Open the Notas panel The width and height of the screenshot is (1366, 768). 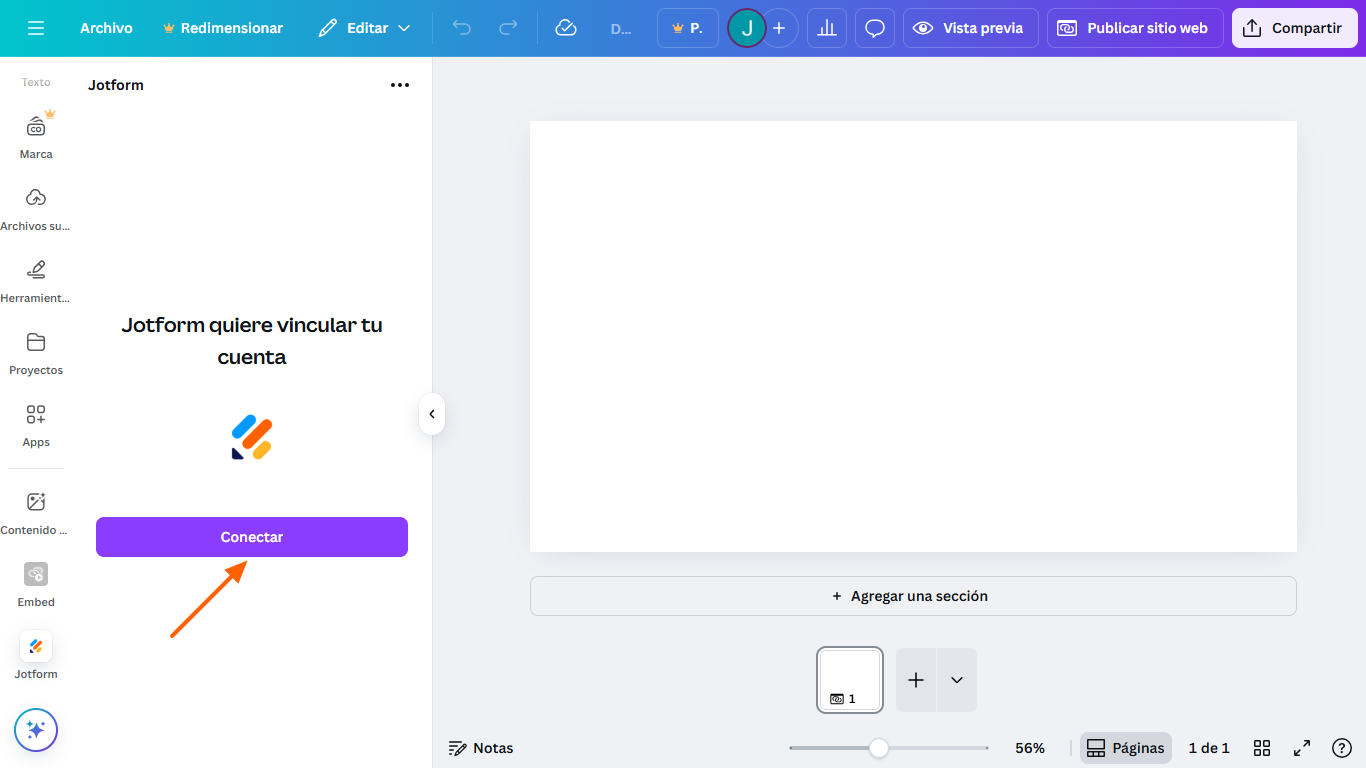coord(481,748)
